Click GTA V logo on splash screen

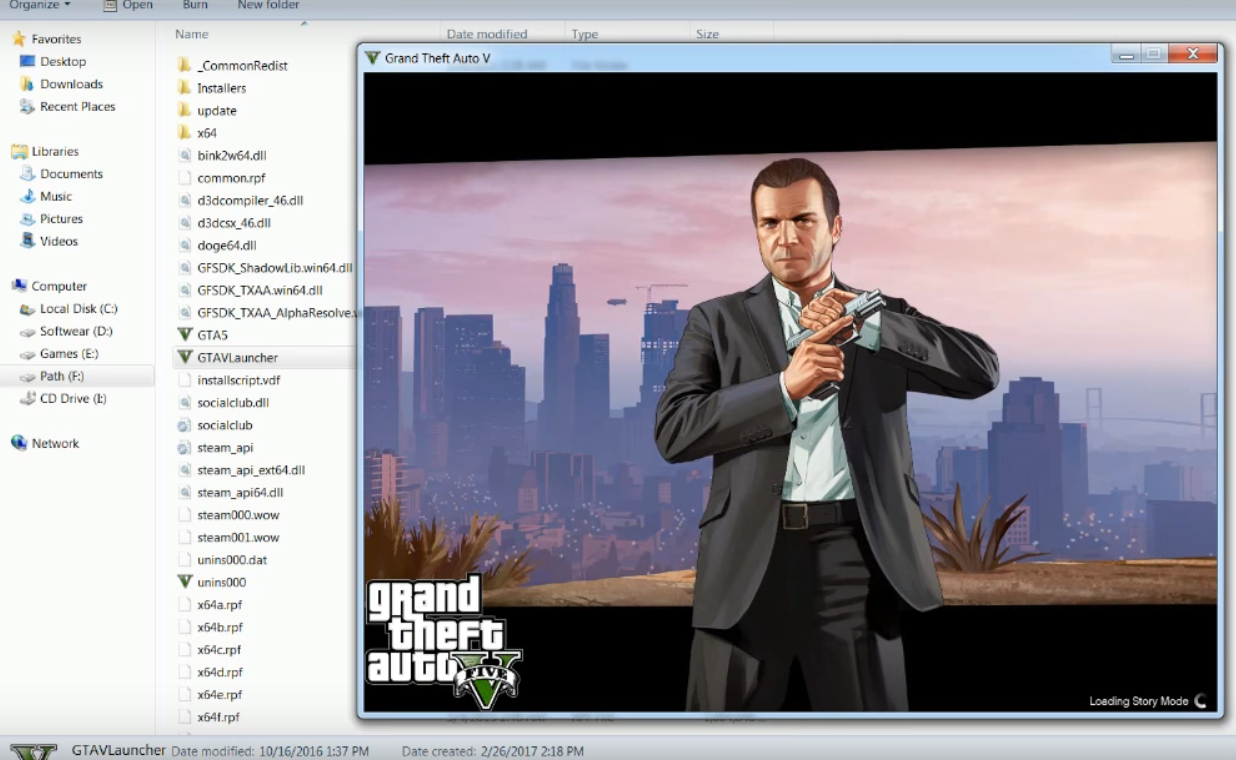[444, 641]
